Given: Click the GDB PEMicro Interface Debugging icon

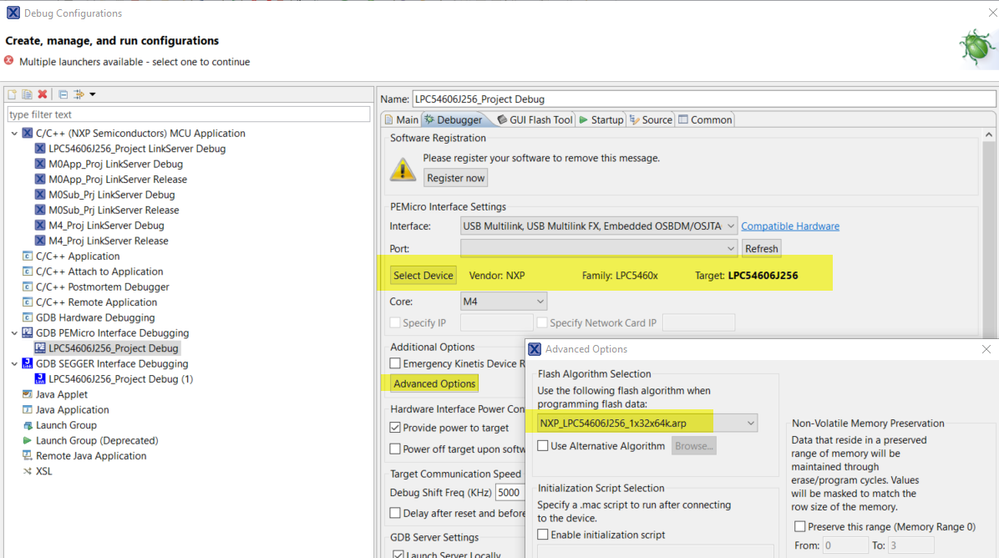Looking at the screenshot, I should click(27, 333).
